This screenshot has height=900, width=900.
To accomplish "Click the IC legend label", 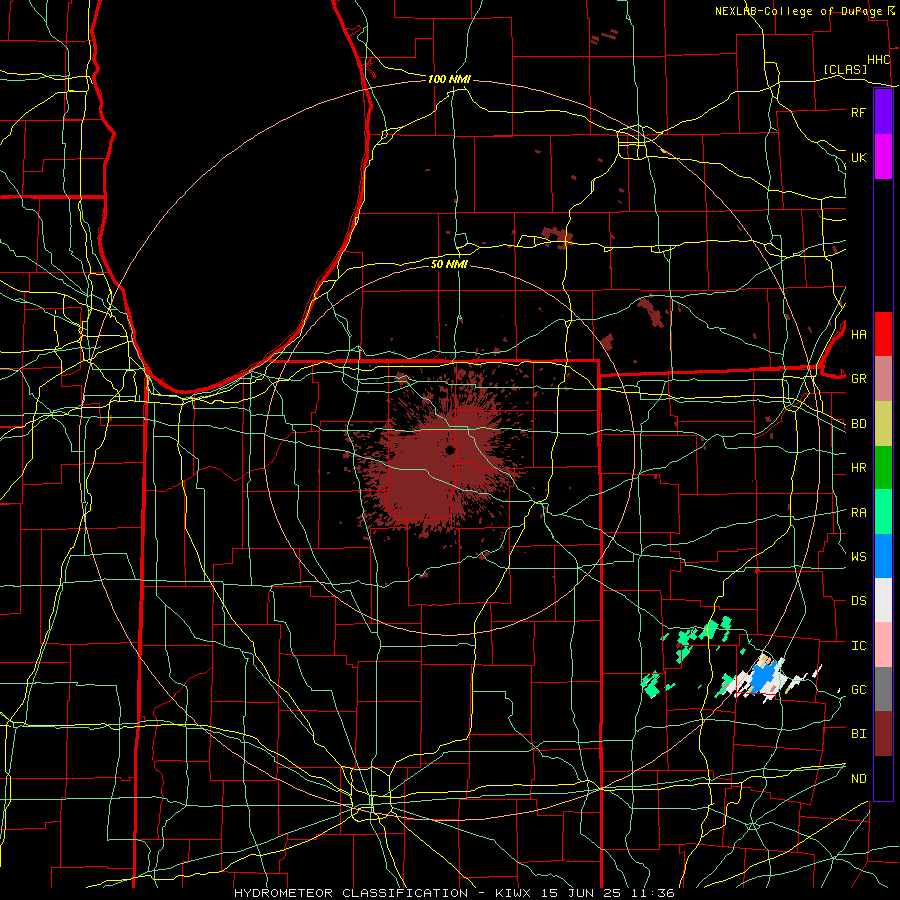I will [x=858, y=645].
